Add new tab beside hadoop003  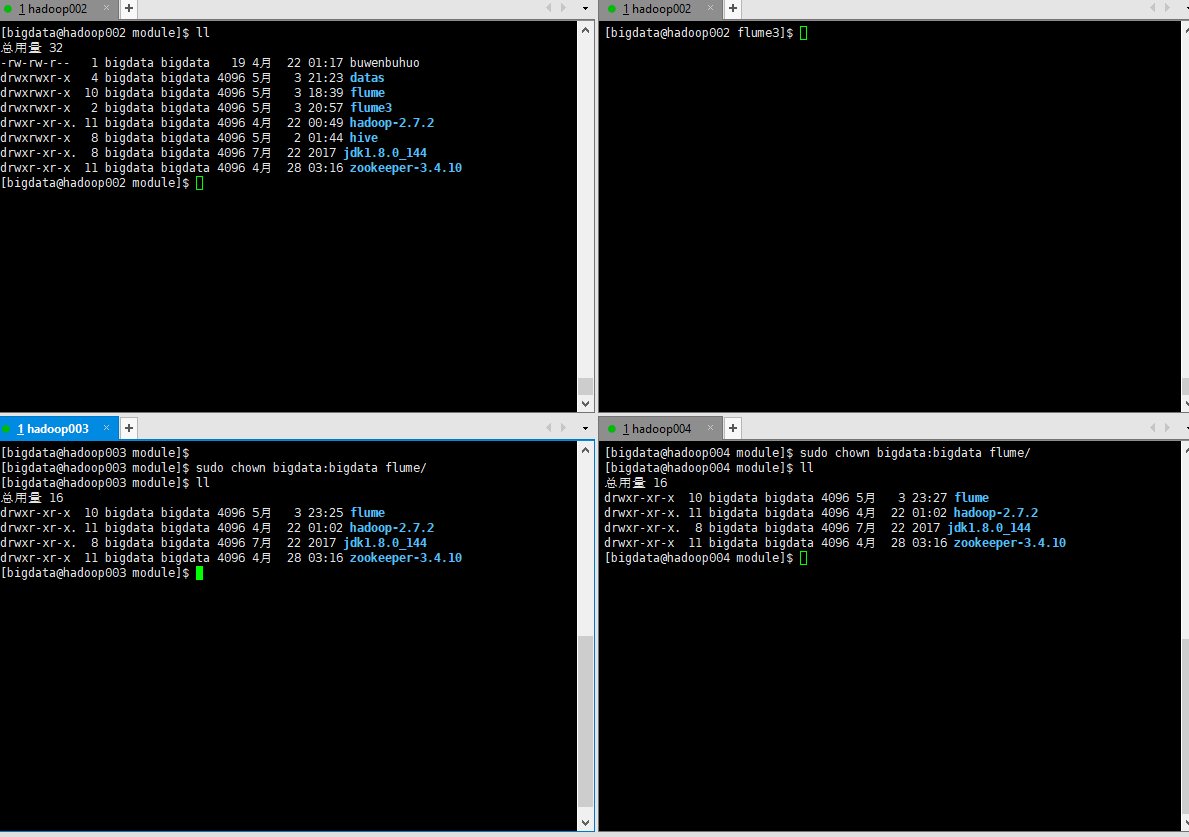coord(129,428)
